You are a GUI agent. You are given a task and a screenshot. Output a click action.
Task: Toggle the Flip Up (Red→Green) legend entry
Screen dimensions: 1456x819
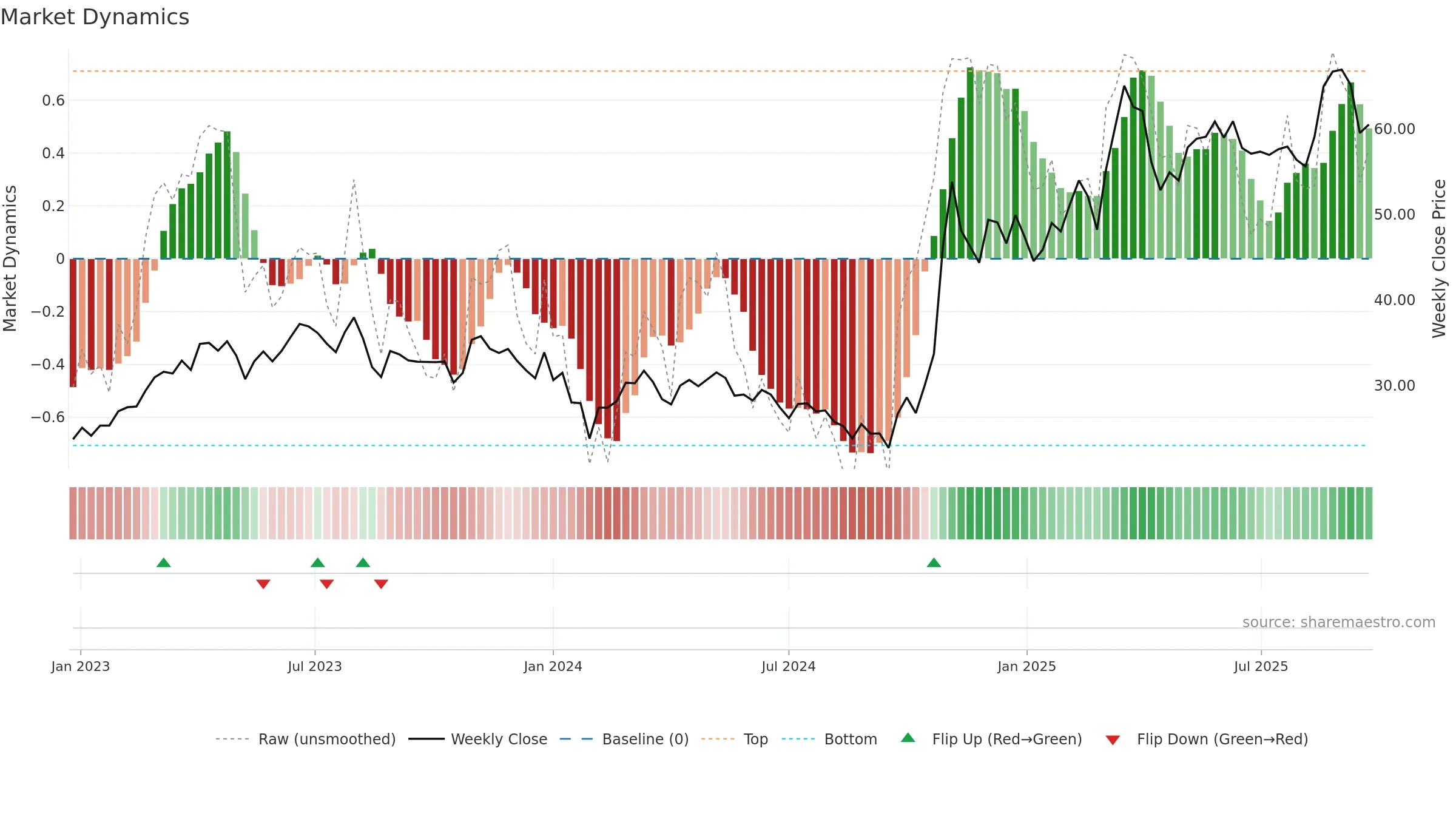click(991, 739)
